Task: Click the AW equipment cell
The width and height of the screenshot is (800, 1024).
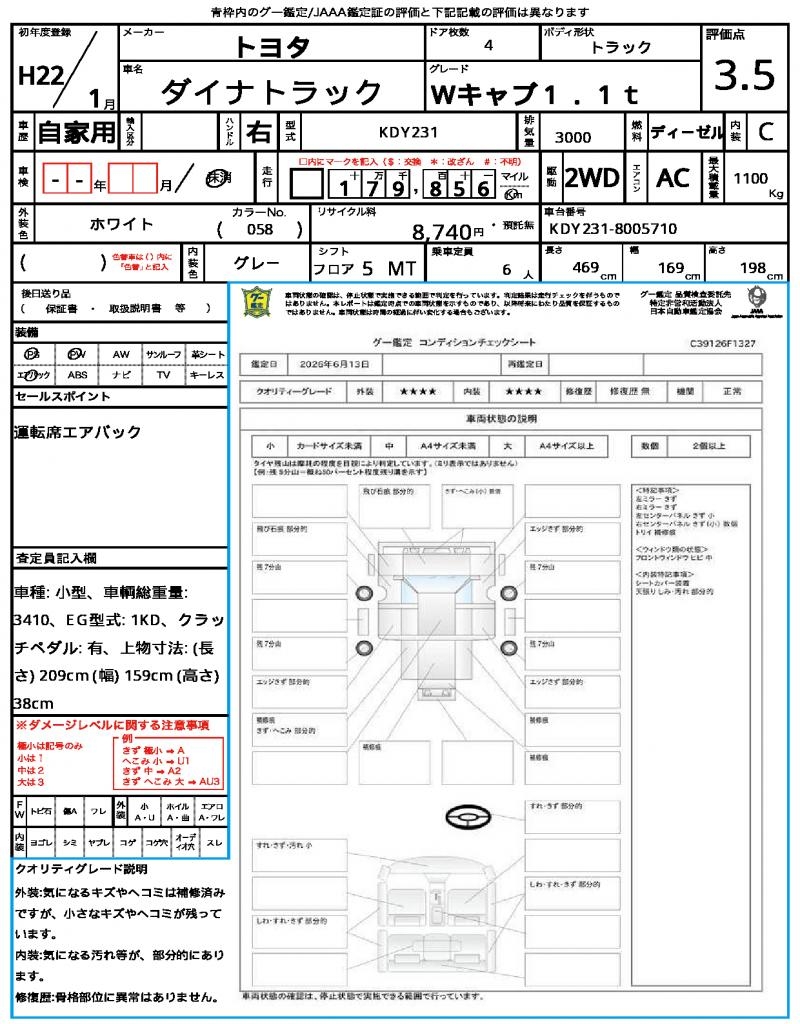Action: 121,354
